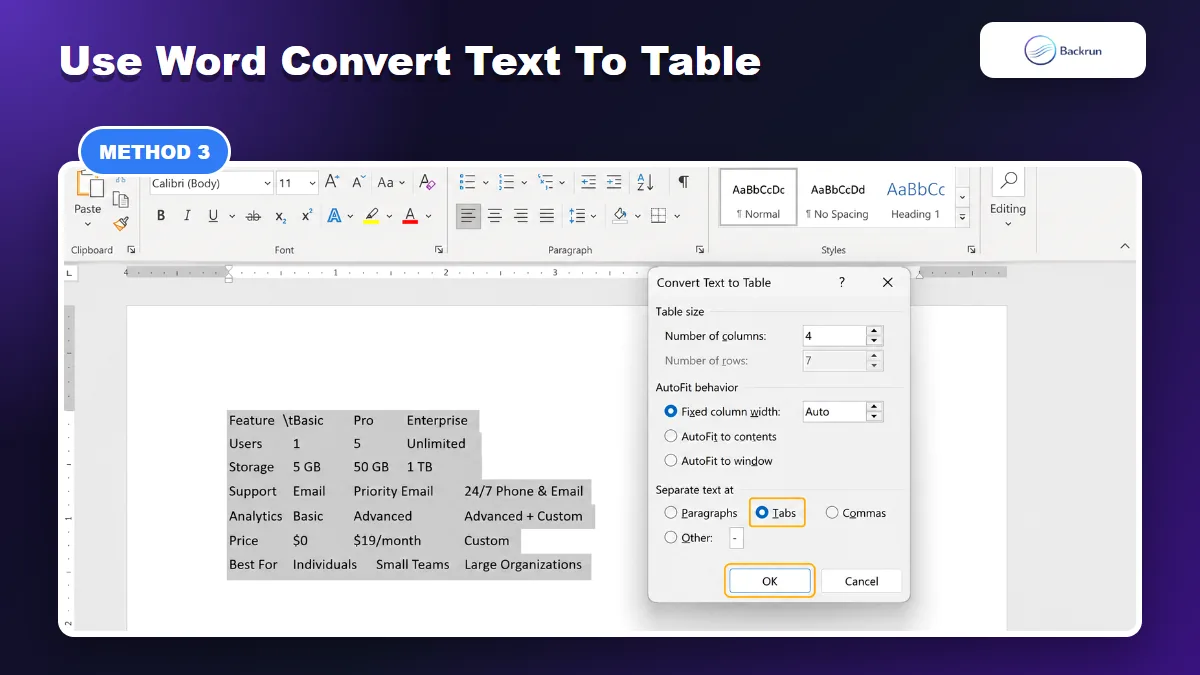Toggle bold formatting
This screenshot has height=675, width=1200.
click(160, 215)
